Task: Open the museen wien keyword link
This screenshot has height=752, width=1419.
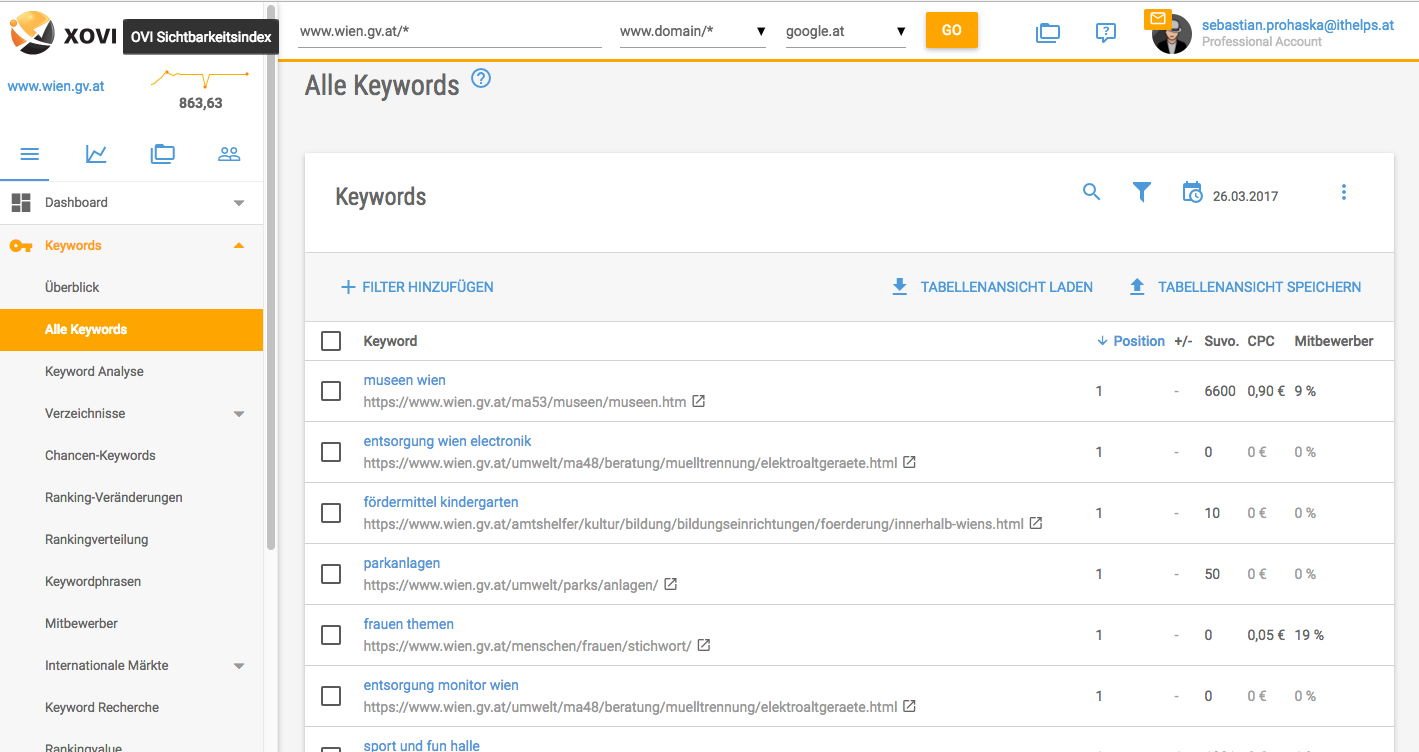Action: tap(405, 381)
